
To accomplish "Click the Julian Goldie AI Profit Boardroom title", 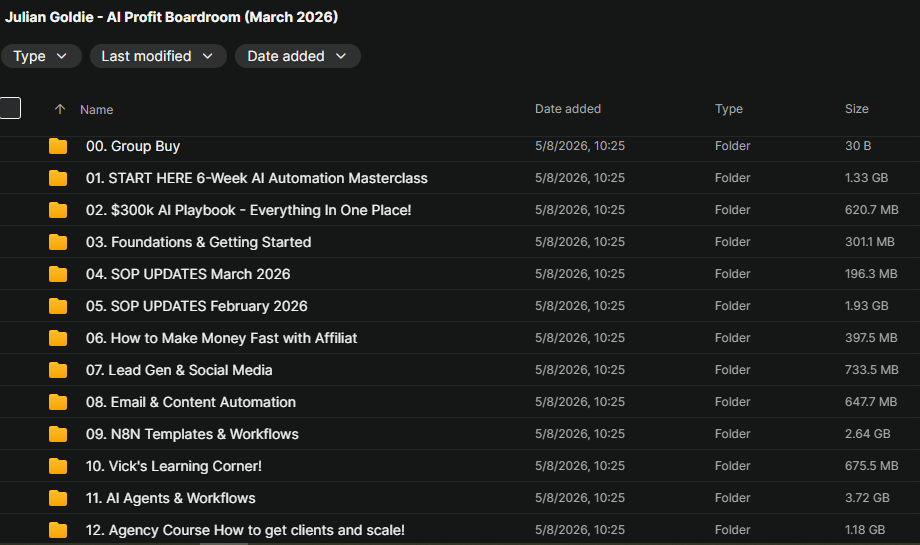I will [x=171, y=17].
